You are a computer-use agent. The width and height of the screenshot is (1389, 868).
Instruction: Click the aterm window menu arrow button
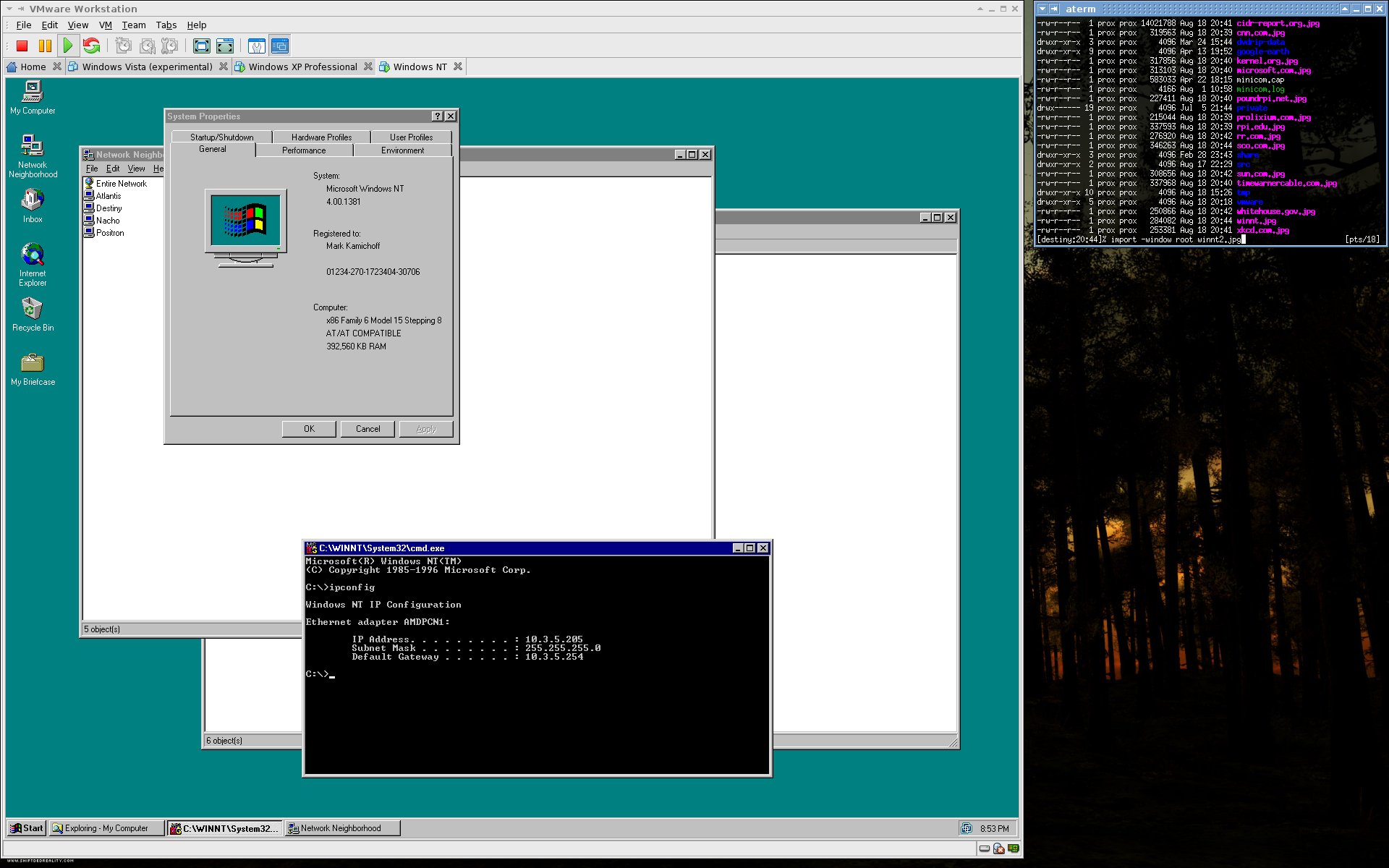tap(1042, 9)
